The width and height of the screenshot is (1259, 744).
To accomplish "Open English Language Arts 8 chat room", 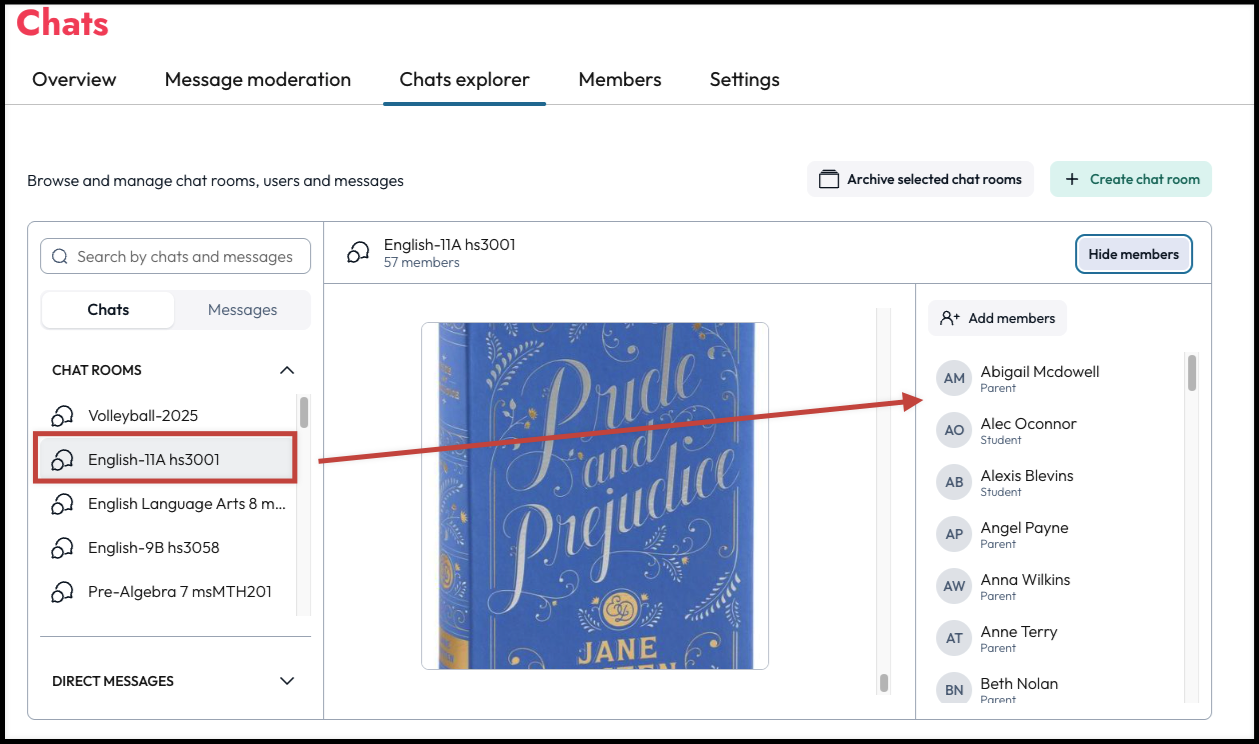I will (x=168, y=503).
